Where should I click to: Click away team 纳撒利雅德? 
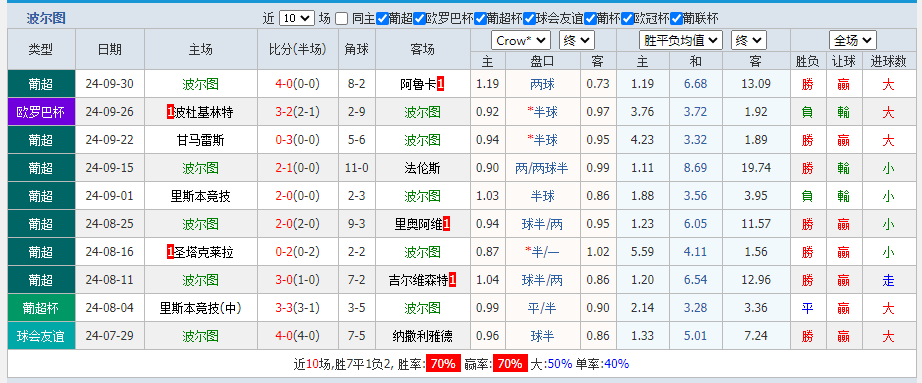422,337
